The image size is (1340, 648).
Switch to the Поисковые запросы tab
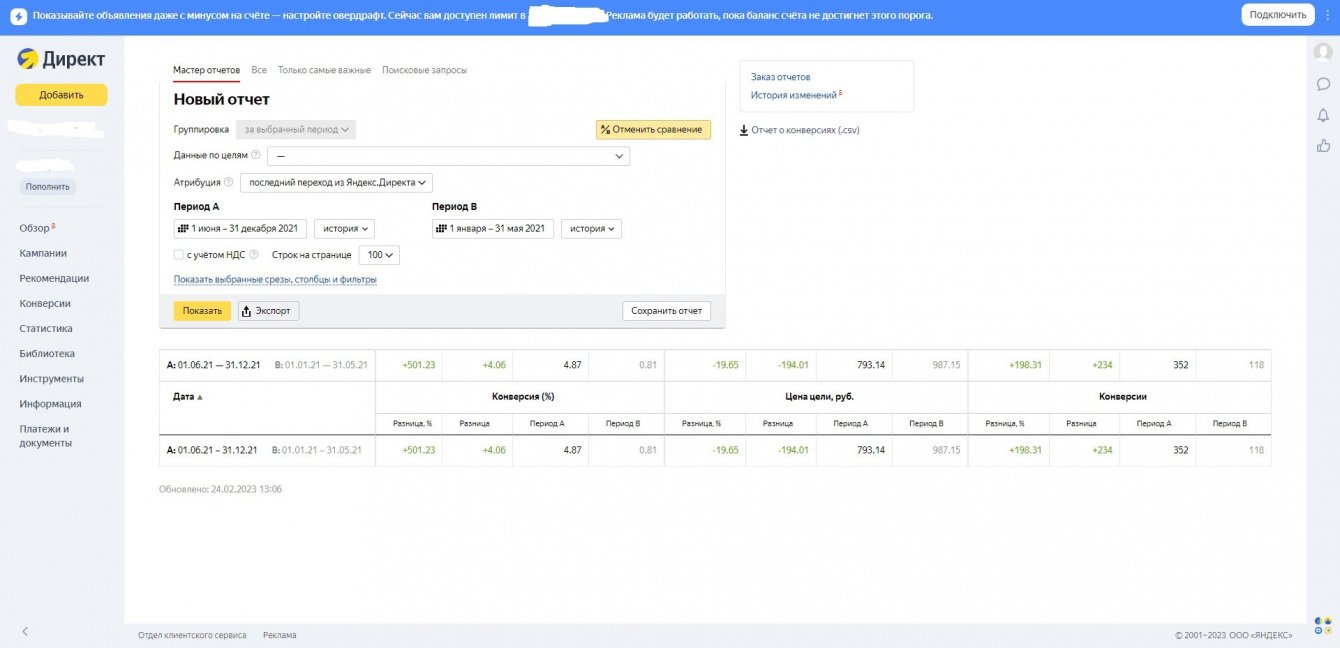click(424, 71)
